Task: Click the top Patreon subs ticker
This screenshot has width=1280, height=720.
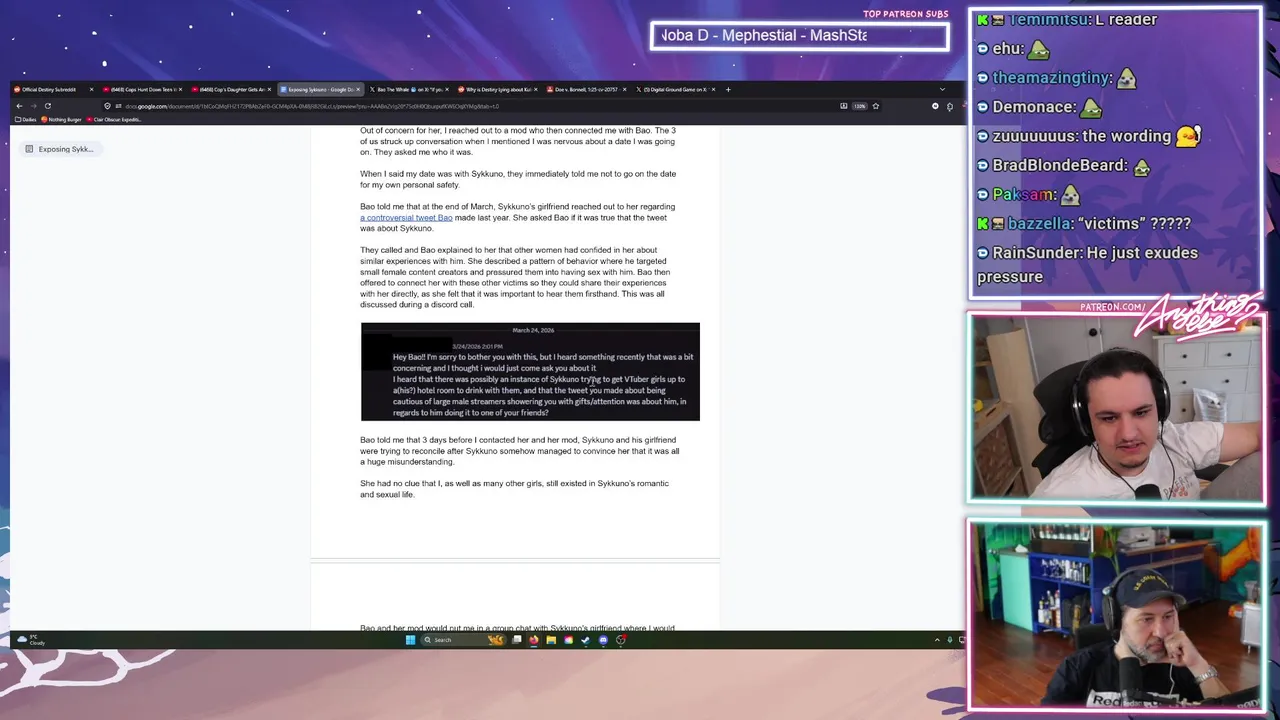Action: 799,36
